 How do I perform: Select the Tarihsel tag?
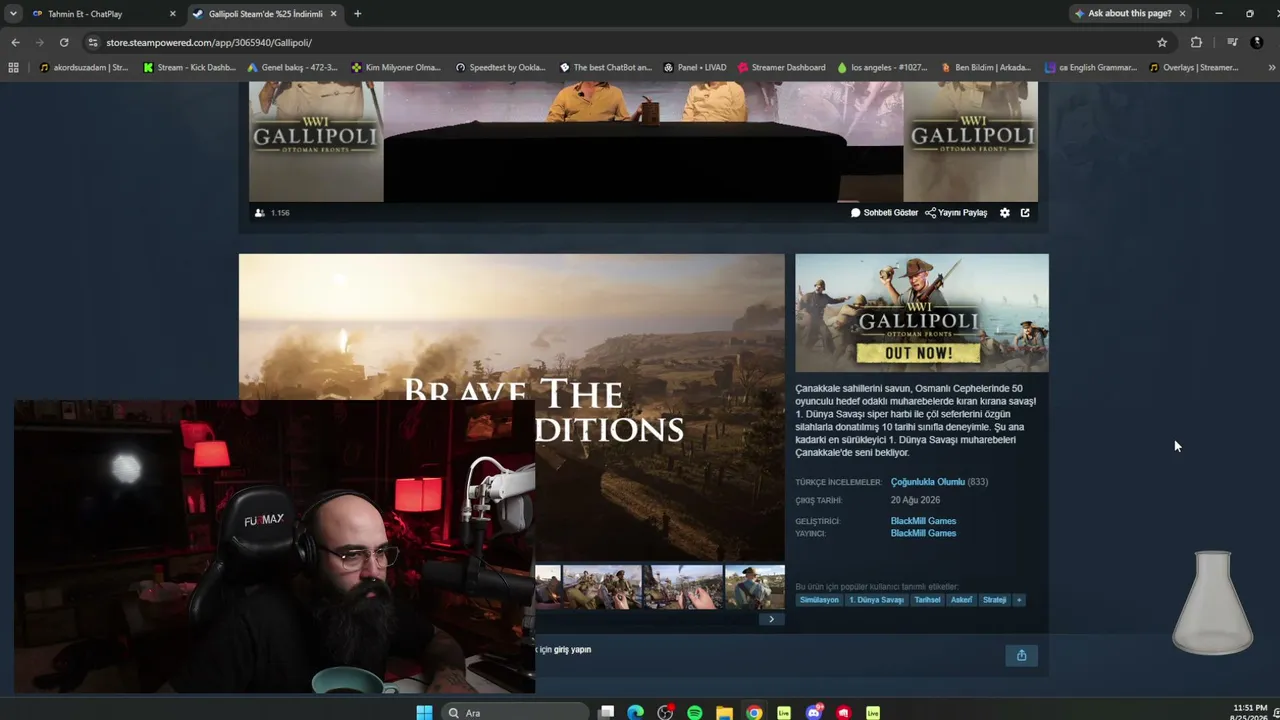[927, 600]
